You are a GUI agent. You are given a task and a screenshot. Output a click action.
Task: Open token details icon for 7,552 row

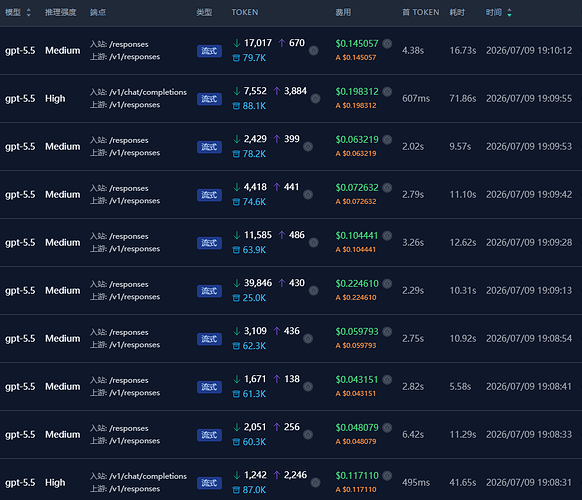pyautogui.click(x=315, y=98)
